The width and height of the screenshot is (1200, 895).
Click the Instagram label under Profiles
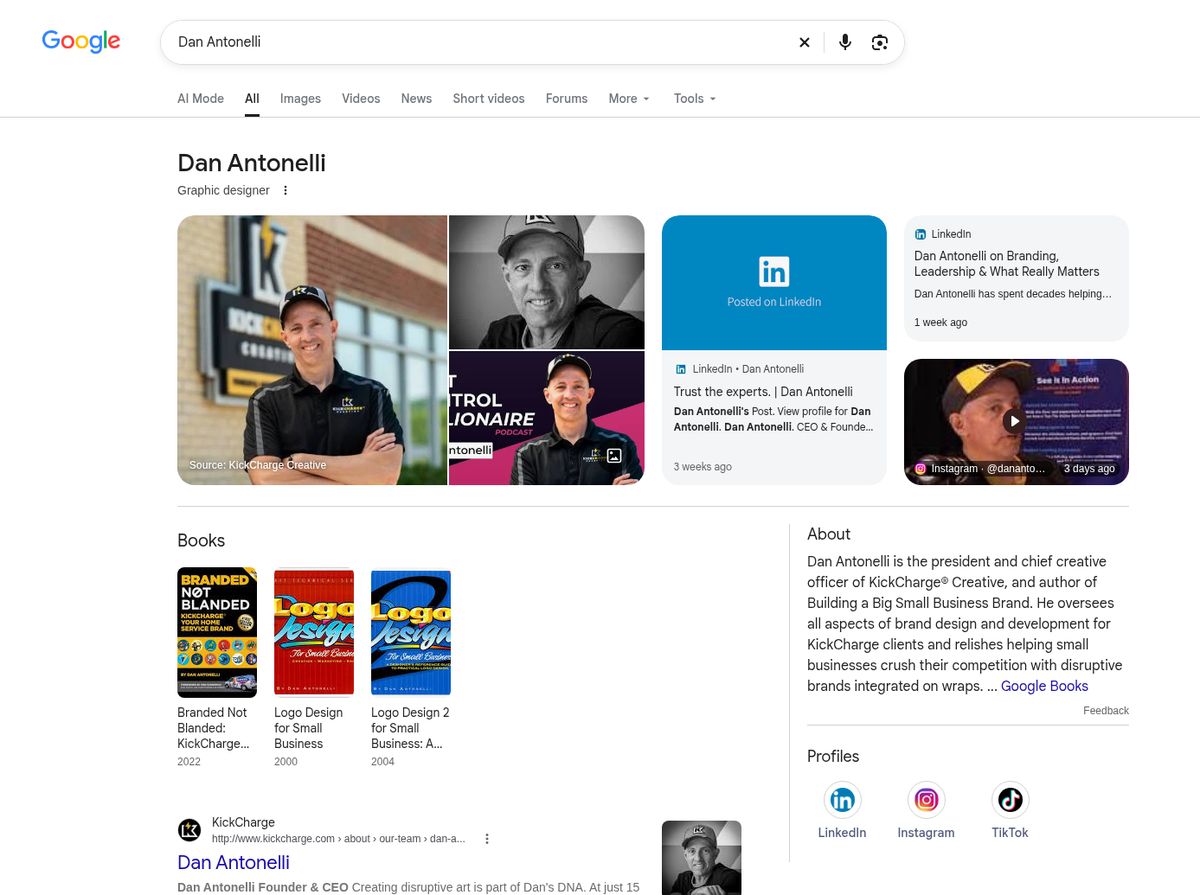point(926,833)
